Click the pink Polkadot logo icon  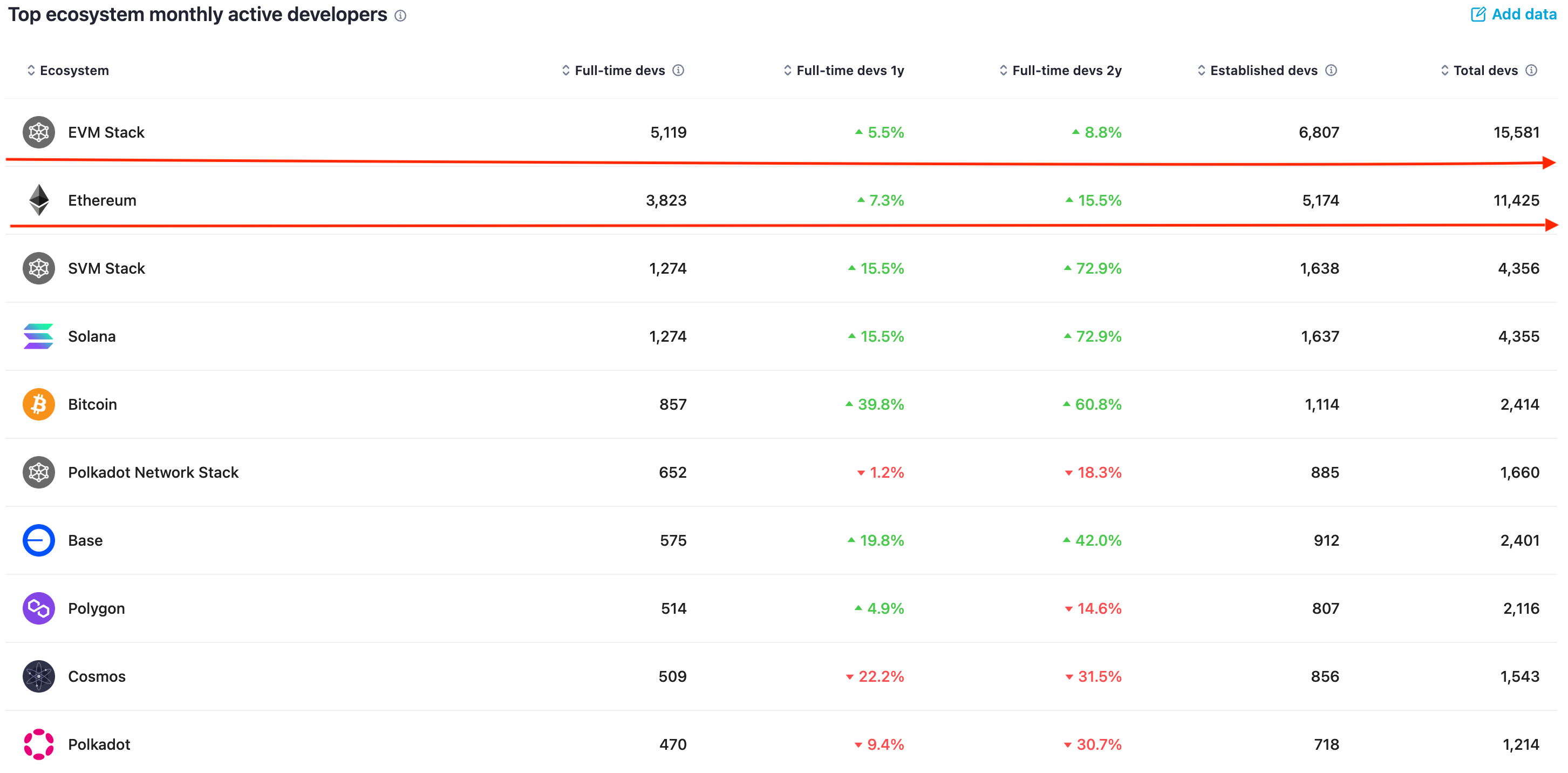coord(38,744)
